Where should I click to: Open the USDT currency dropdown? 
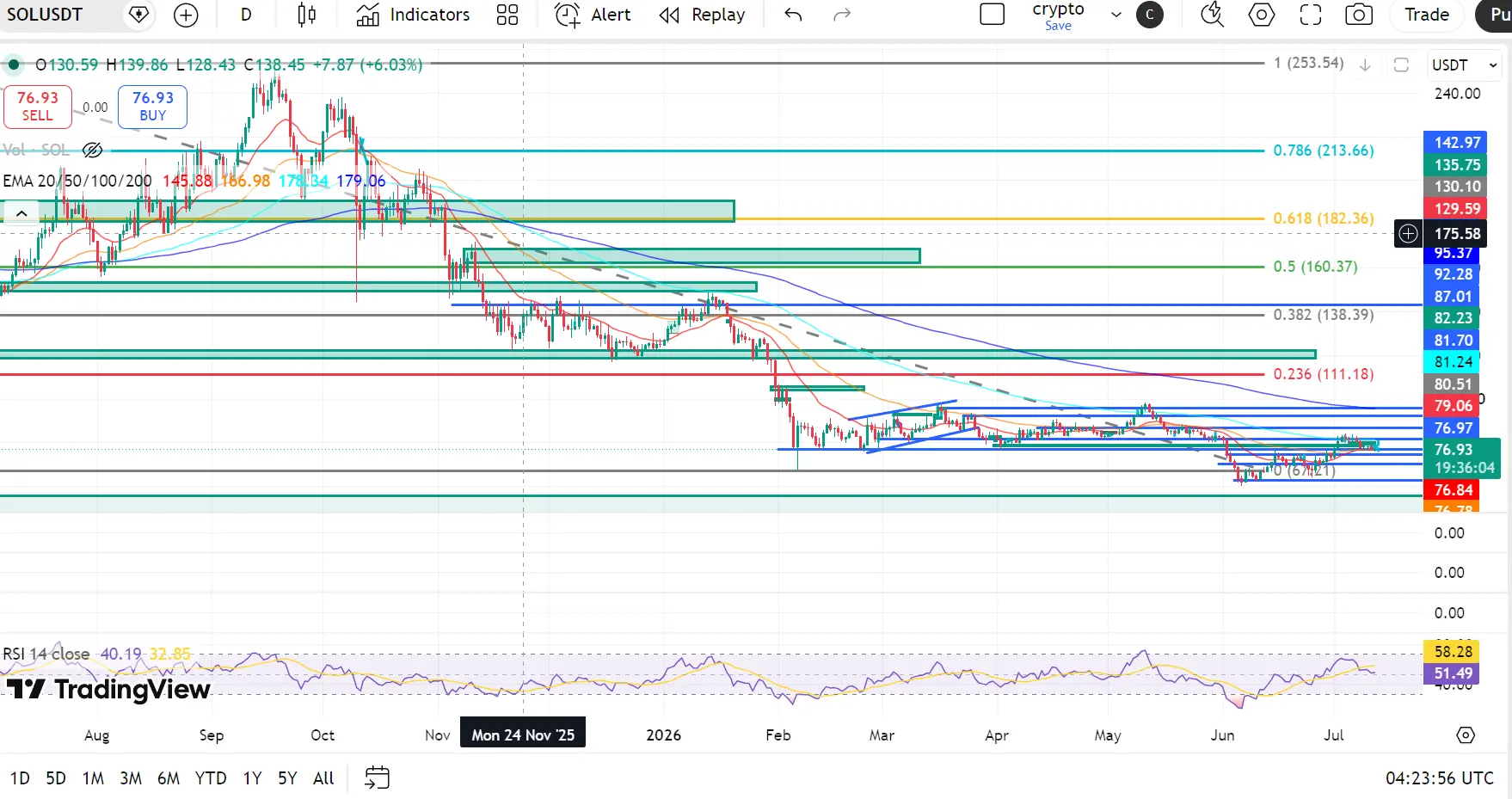click(x=1465, y=65)
